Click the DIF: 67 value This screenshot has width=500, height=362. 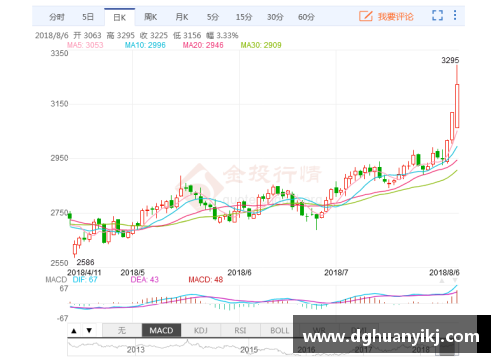85,279
